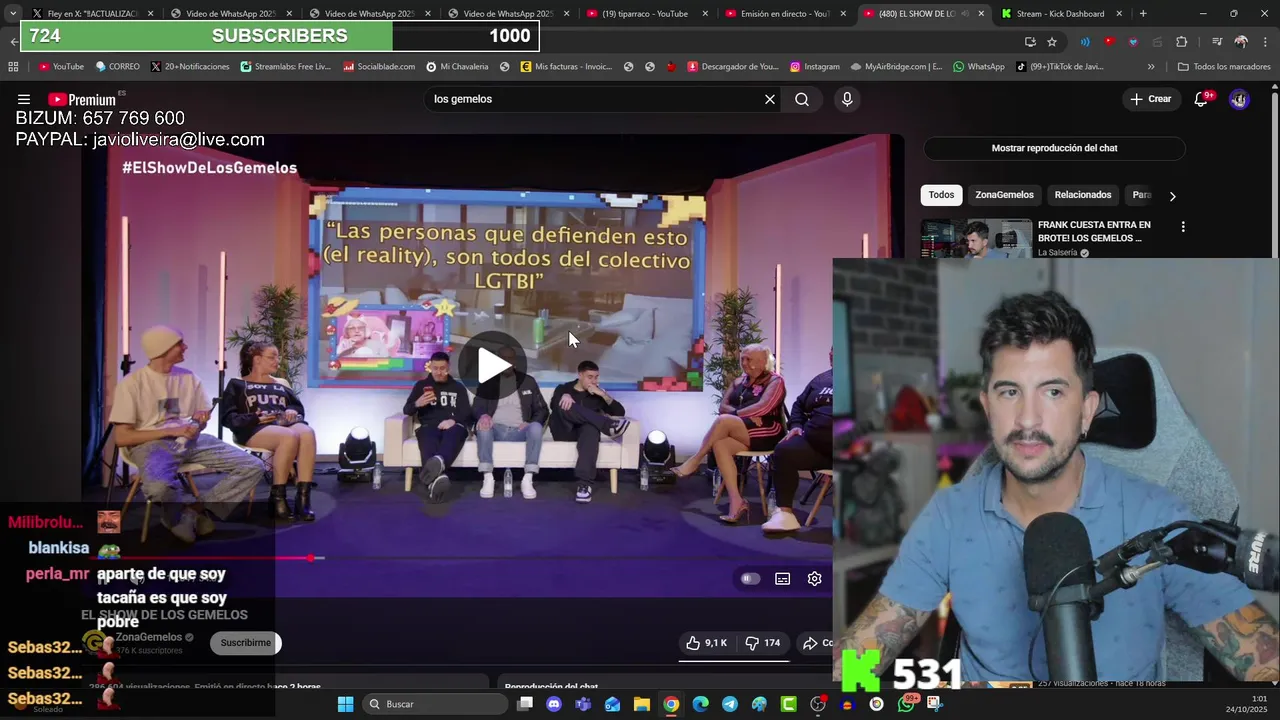Go to YouTube Premium home logo
Image resolution: width=1280 pixels, height=720 pixels.
(82, 99)
